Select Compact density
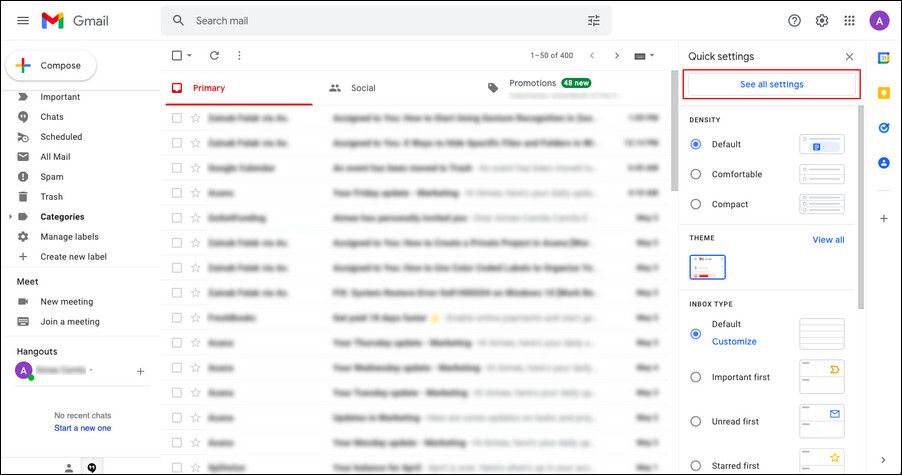This screenshot has width=902, height=475. (695, 204)
